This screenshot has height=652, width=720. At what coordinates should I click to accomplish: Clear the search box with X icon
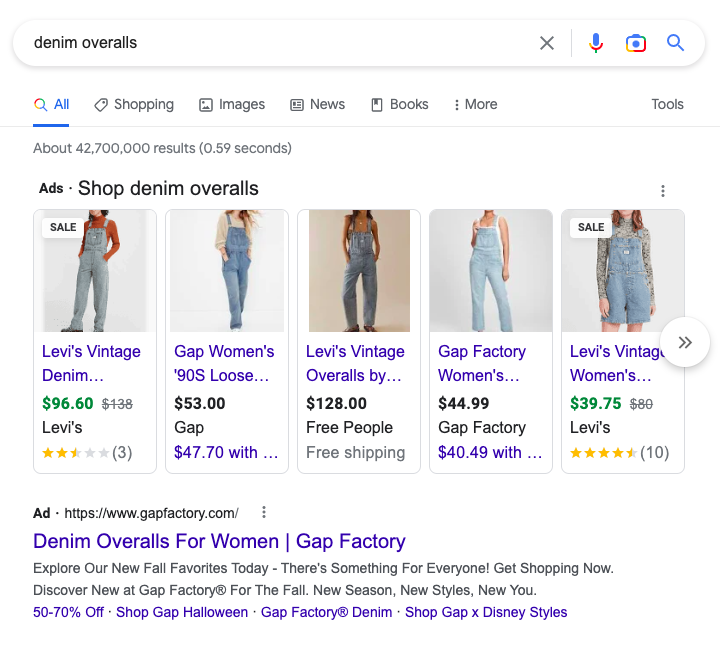(x=547, y=43)
